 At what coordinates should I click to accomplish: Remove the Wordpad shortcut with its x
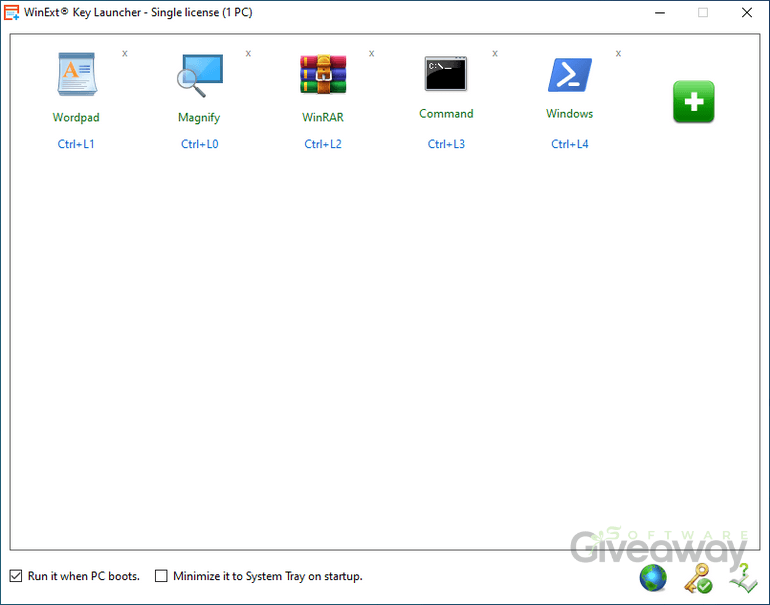pyautogui.click(x=125, y=54)
